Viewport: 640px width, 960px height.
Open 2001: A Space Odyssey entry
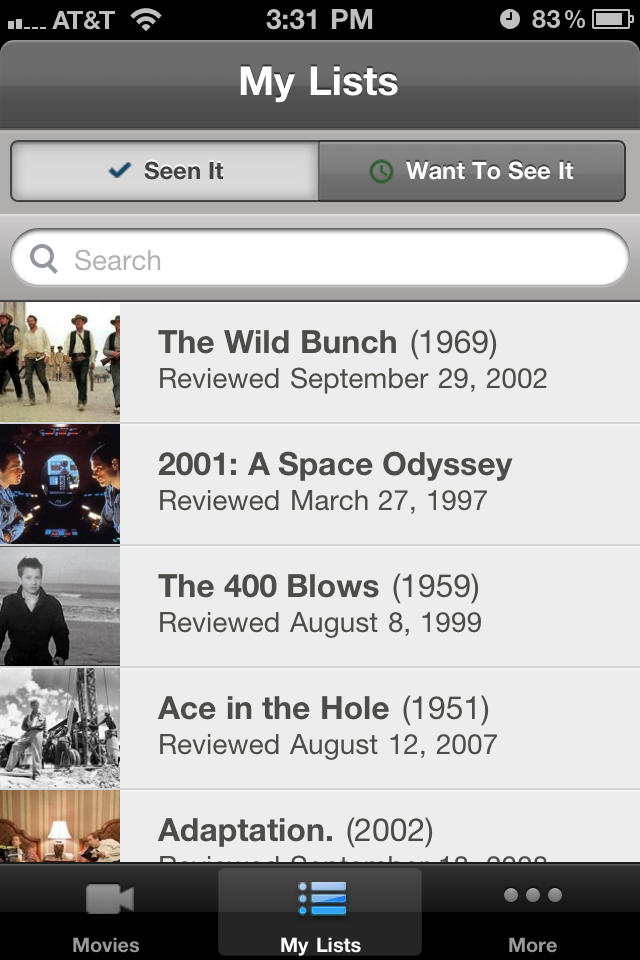click(320, 484)
